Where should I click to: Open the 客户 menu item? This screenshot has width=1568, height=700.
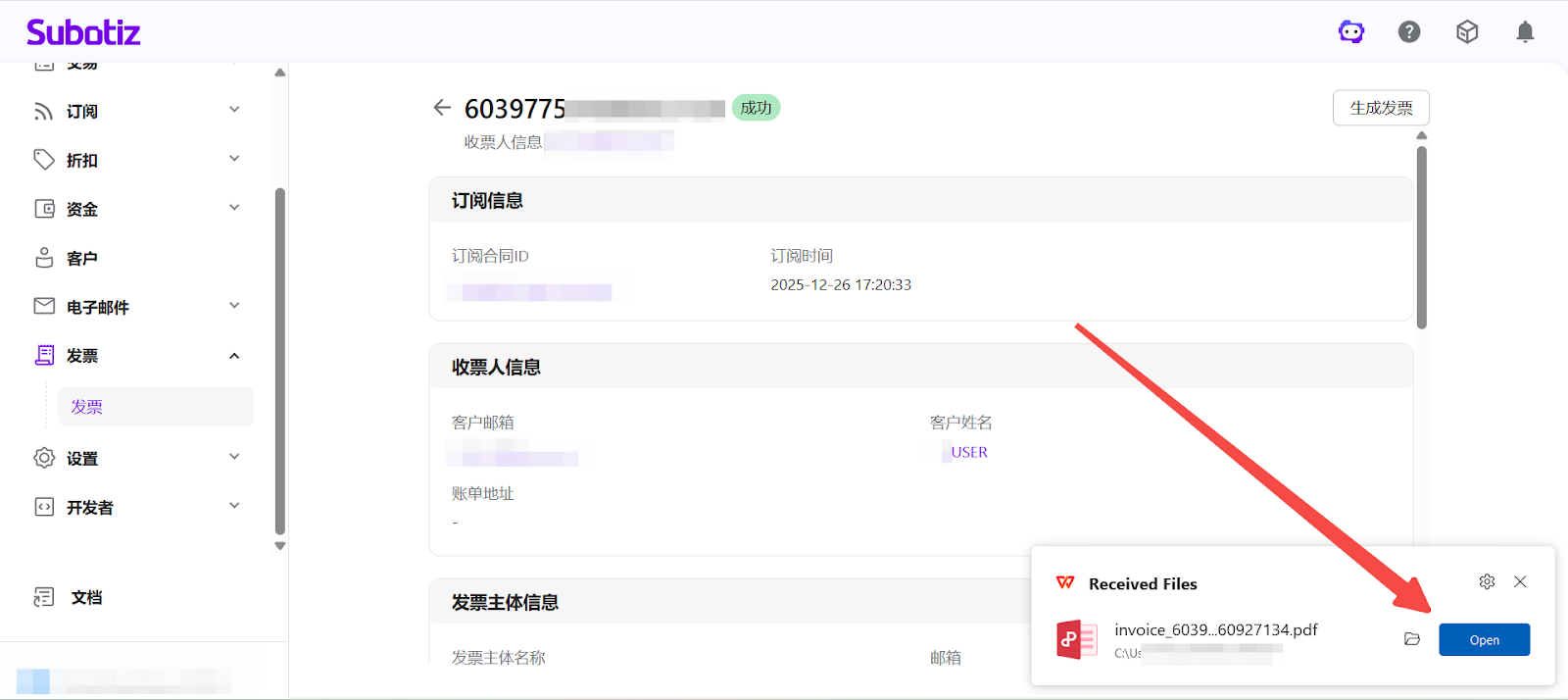pyautogui.click(x=82, y=258)
